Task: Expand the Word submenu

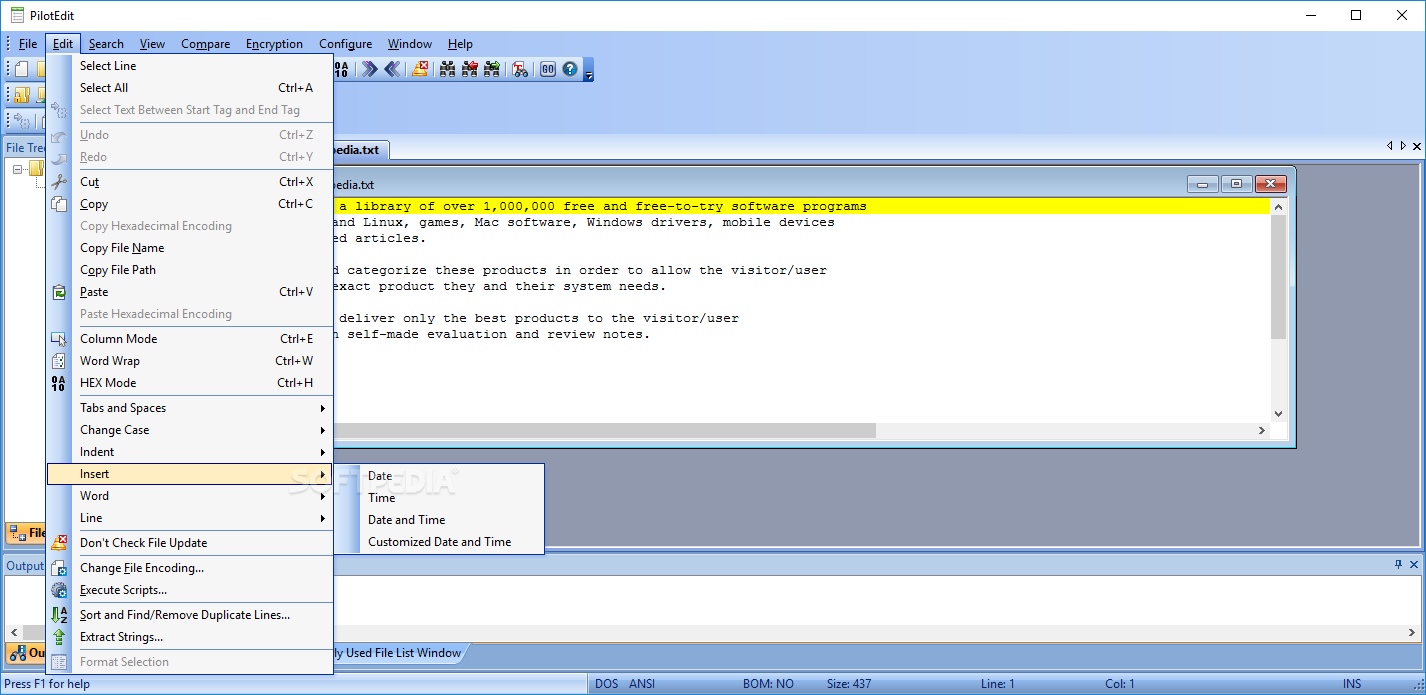Action: [x=190, y=496]
